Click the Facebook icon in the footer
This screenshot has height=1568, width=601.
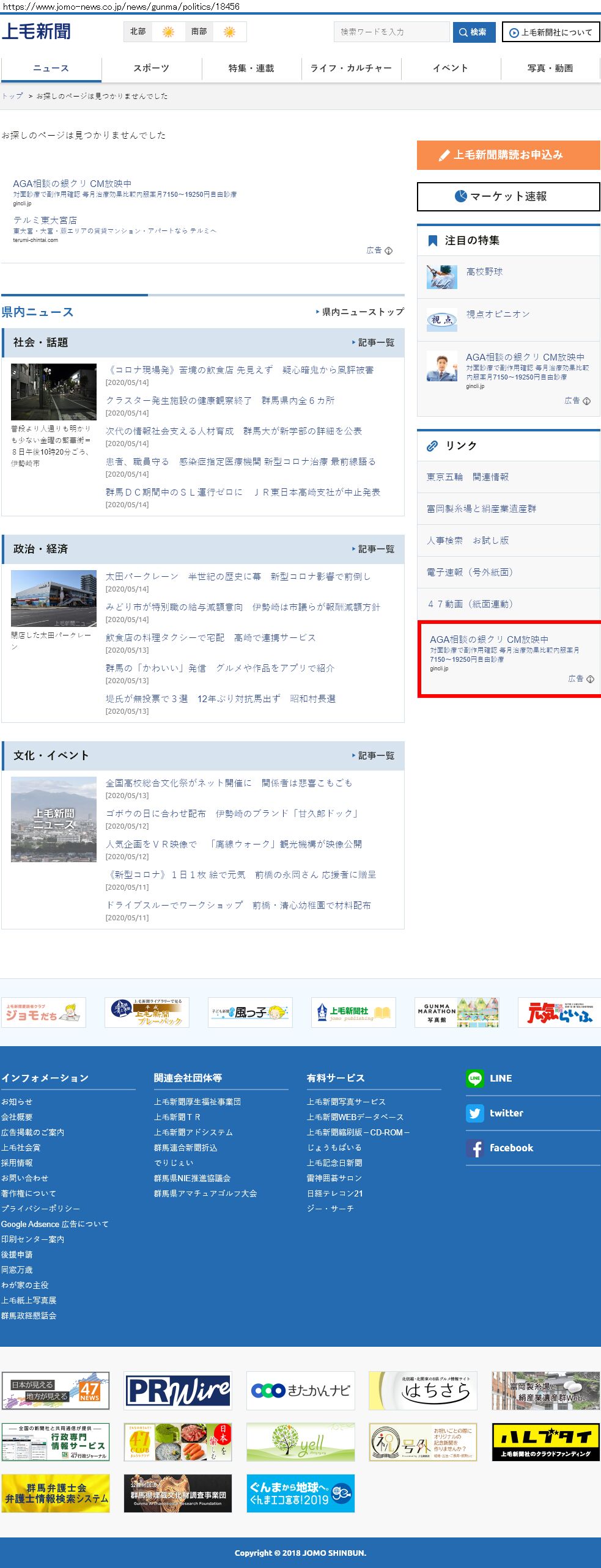pyautogui.click(x=474, y=1148)
